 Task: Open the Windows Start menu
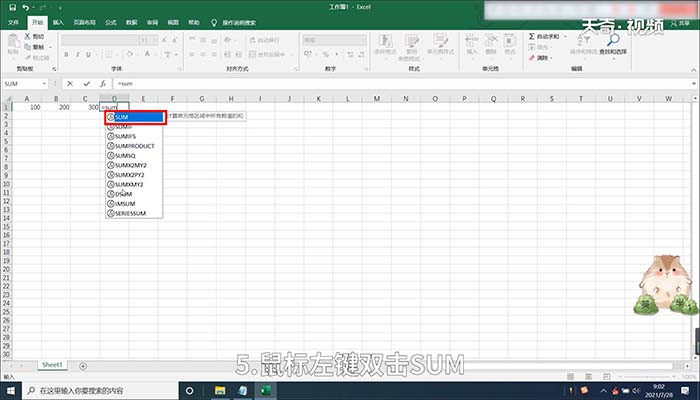11,391
